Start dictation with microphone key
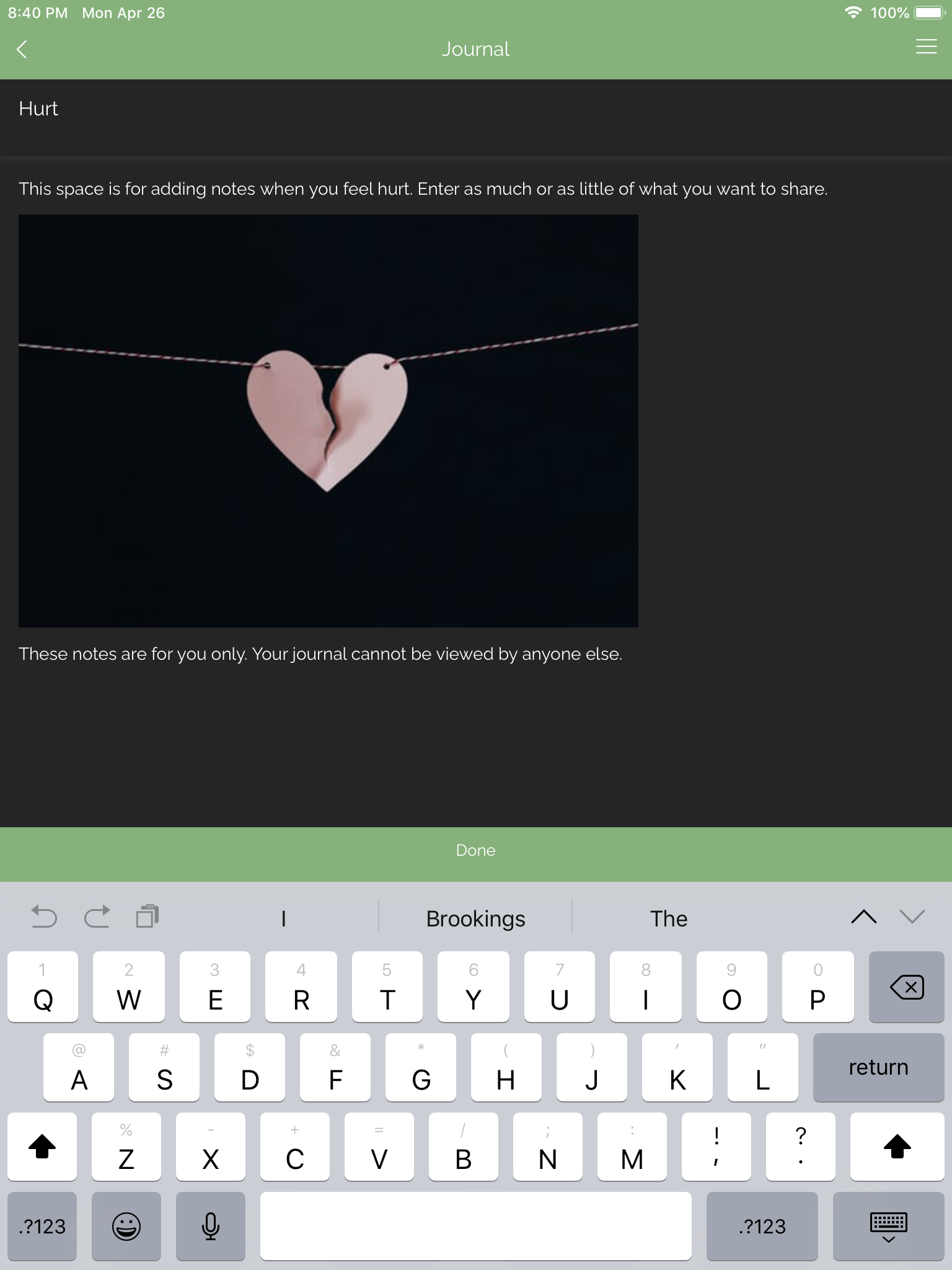 coord(211,1226)
